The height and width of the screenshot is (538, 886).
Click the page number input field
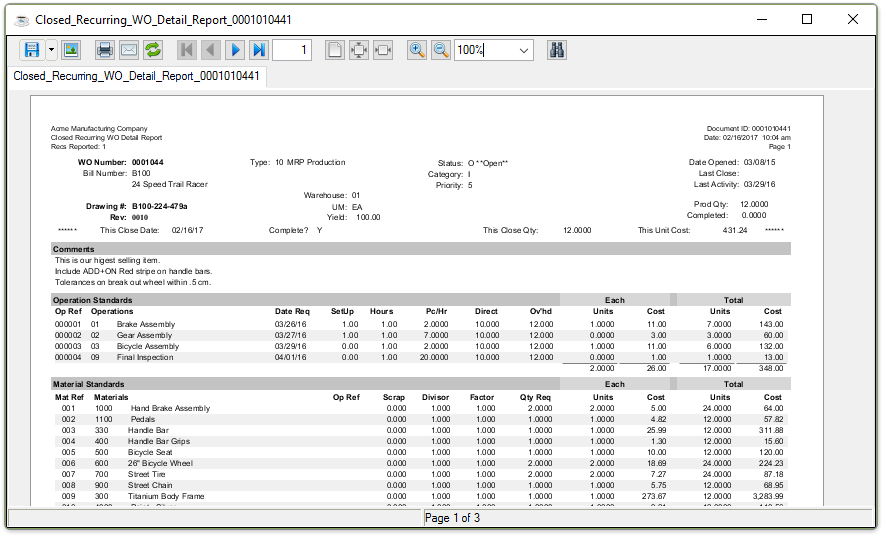point(292,50)
